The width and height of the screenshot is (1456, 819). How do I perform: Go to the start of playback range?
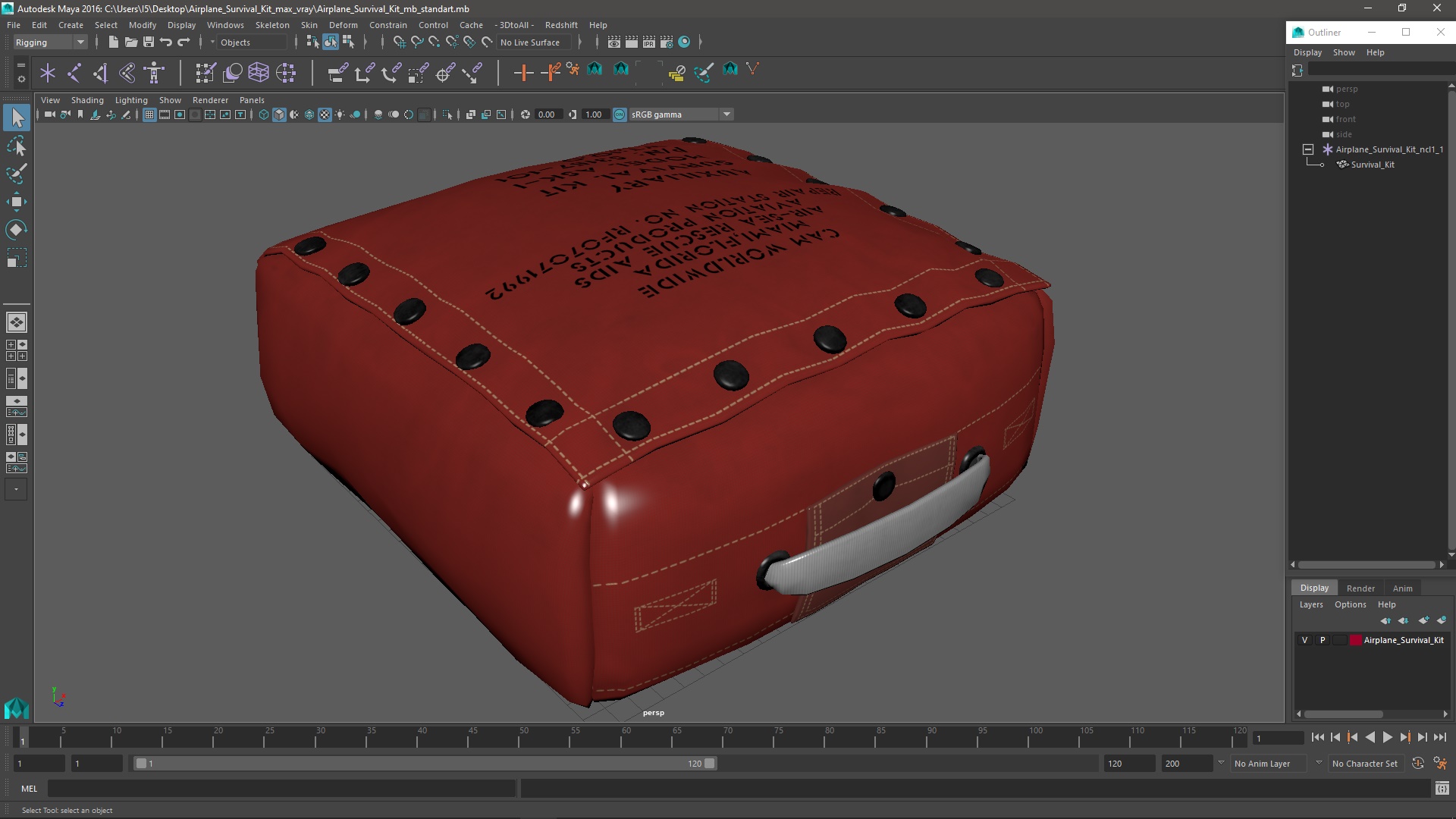pyautogui.click(x=1317, y=737)
